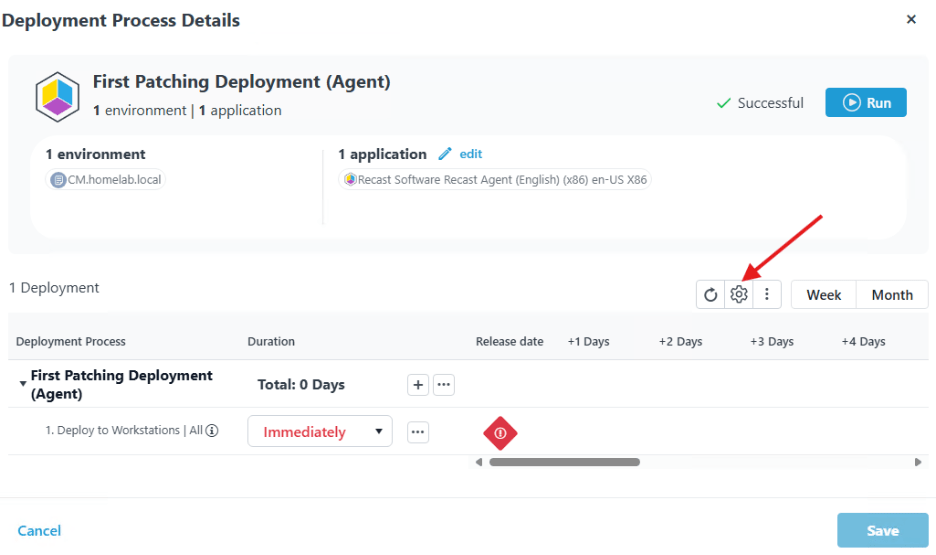Click the +2 Days column header
The image size is (936, 555).
pyautogui.click(x=680, y=341)
